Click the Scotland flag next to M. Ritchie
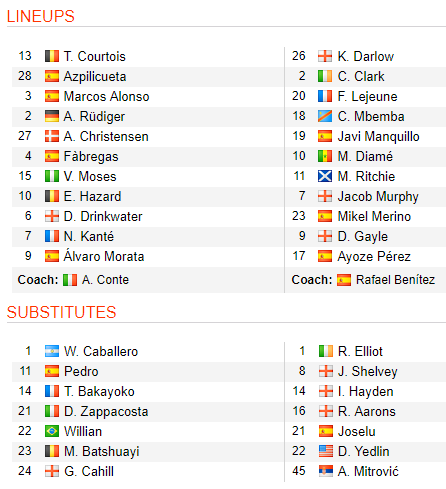The image size is (446, 489). (325, 176)
